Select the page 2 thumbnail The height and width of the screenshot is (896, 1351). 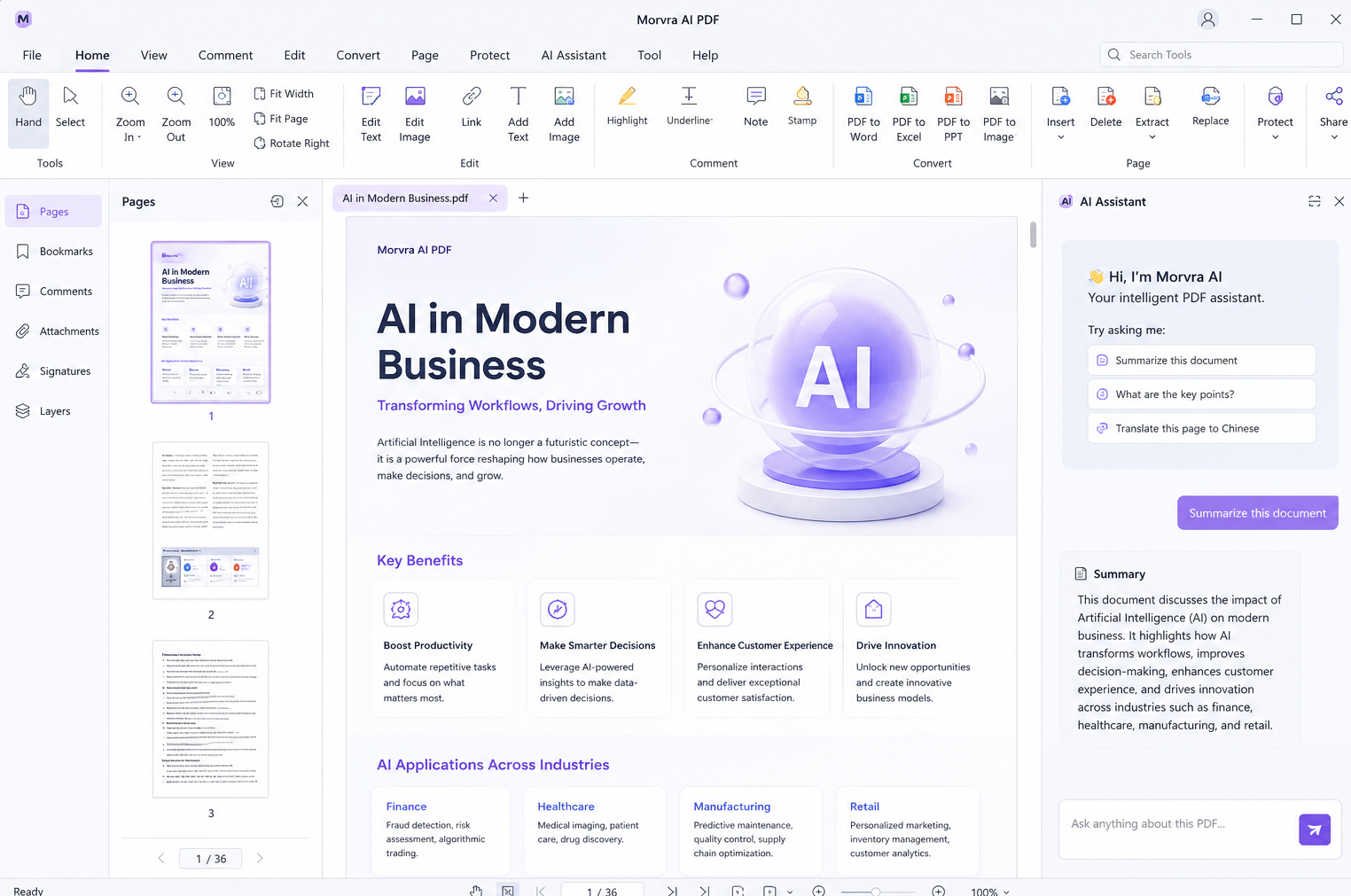point(210,520)
